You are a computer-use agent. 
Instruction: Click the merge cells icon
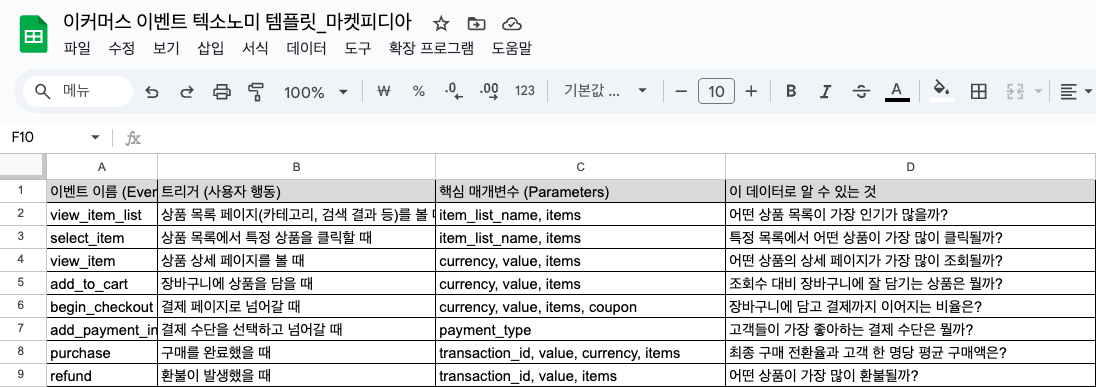point(1014,91)
